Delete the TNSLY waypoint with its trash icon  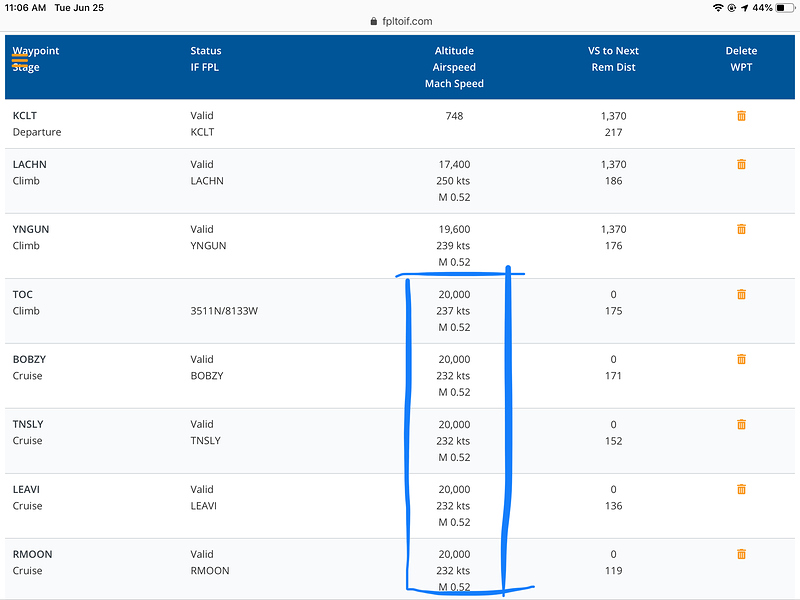(741, 424)
